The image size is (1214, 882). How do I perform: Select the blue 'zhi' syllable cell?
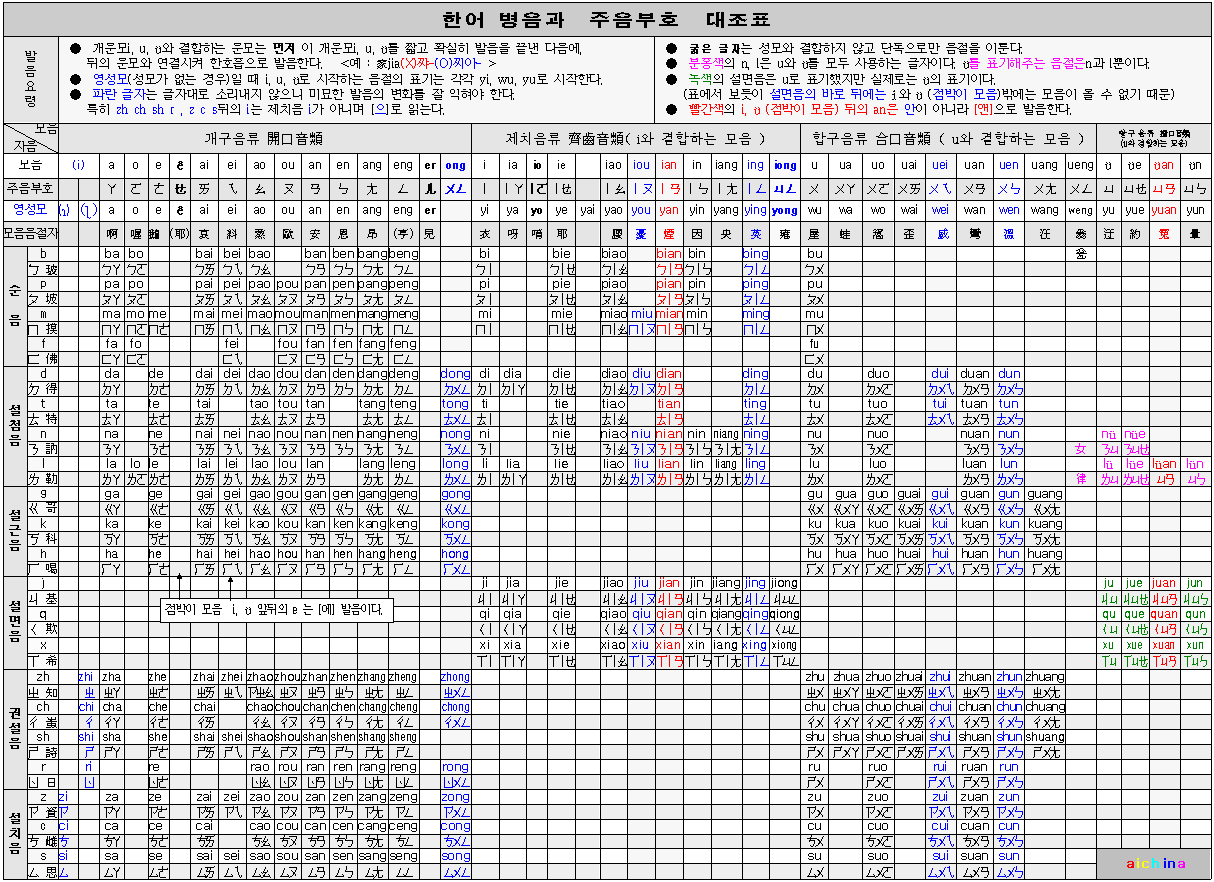pyautogui.click(x=85, y=677)
